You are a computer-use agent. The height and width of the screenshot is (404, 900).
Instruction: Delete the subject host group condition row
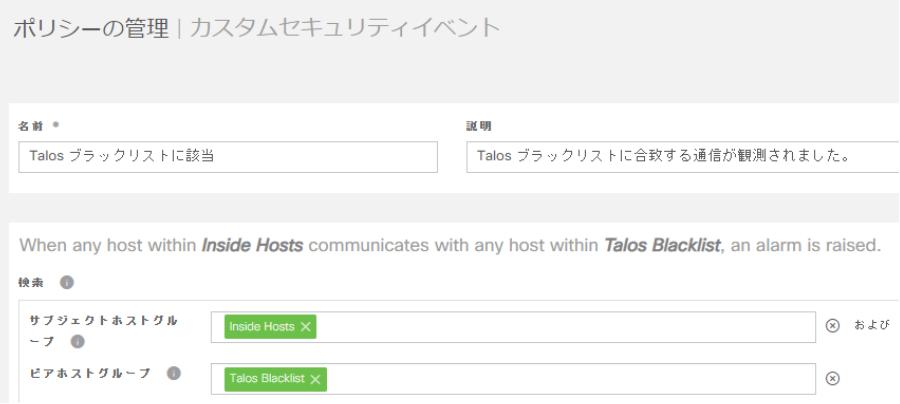pyautogui.click(x=832, y=326)
